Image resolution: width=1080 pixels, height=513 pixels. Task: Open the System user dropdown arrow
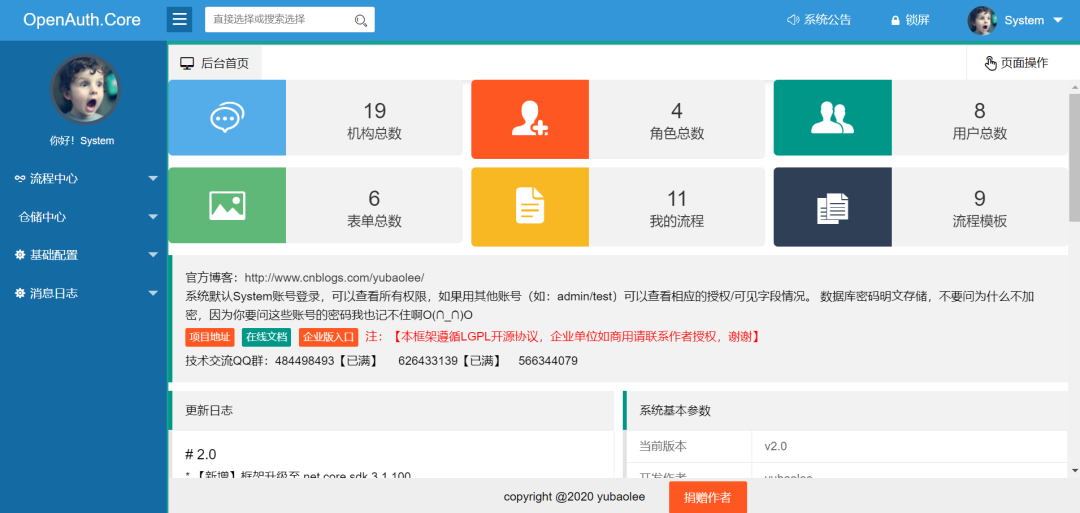pyautogui.click(x=1058, y=21)
